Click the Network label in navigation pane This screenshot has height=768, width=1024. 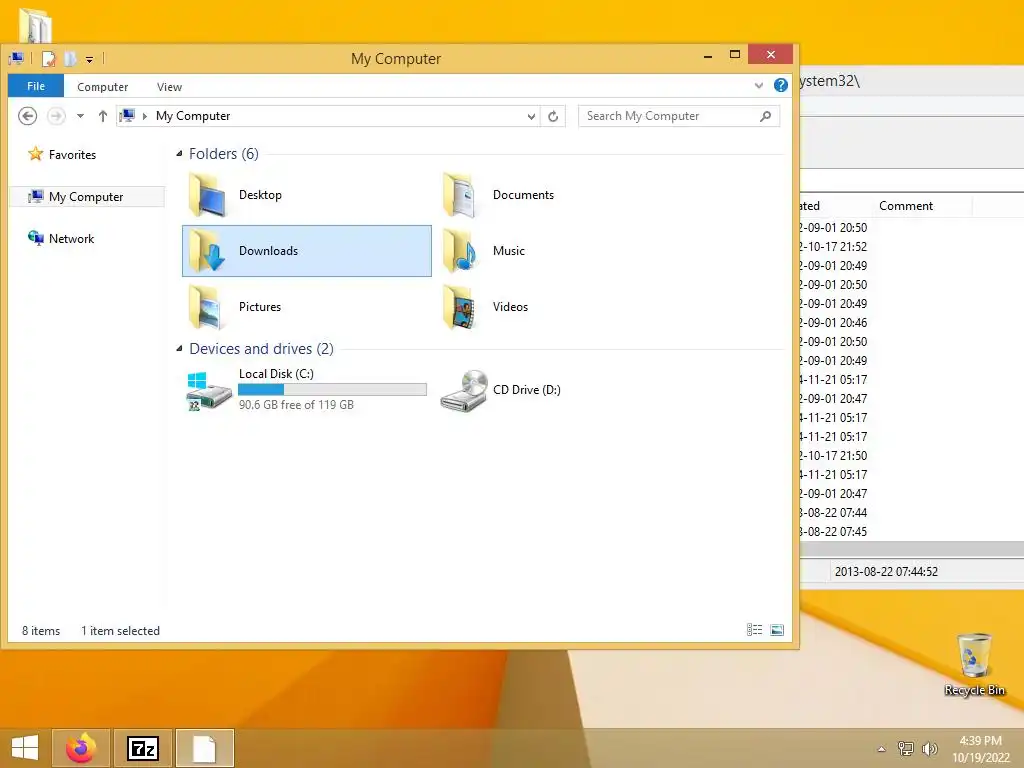click(x=71, y=239)
